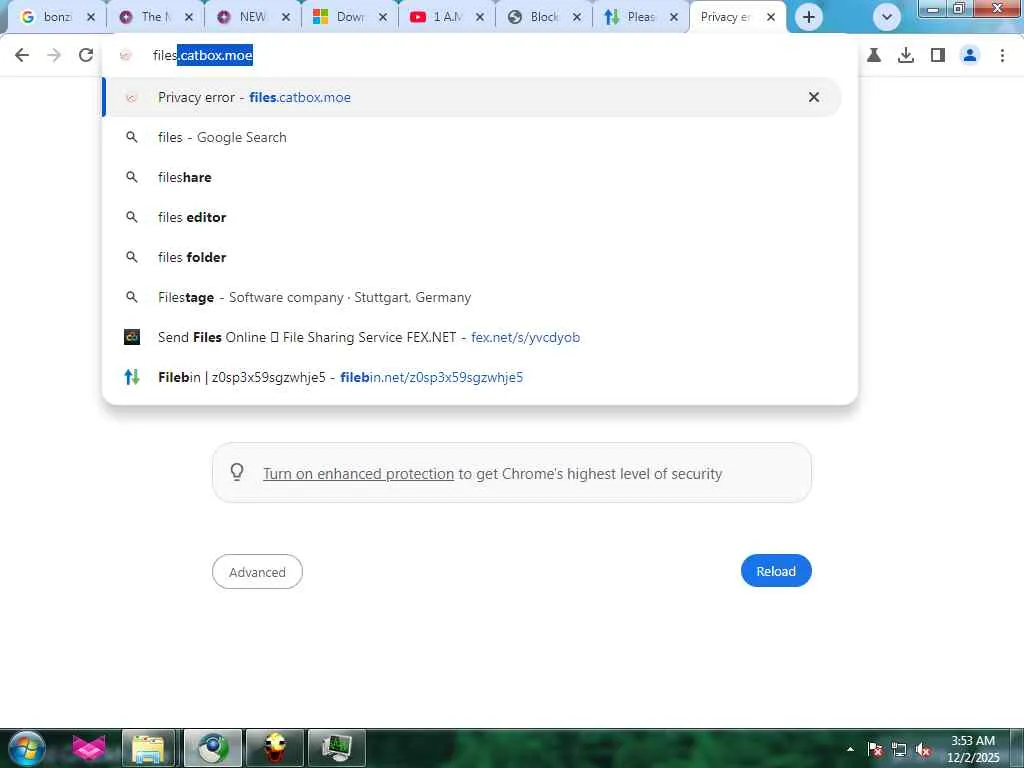1024x768 pixels.
Task: Toggle the side panel icon
Action: click(x=938, y=56)
